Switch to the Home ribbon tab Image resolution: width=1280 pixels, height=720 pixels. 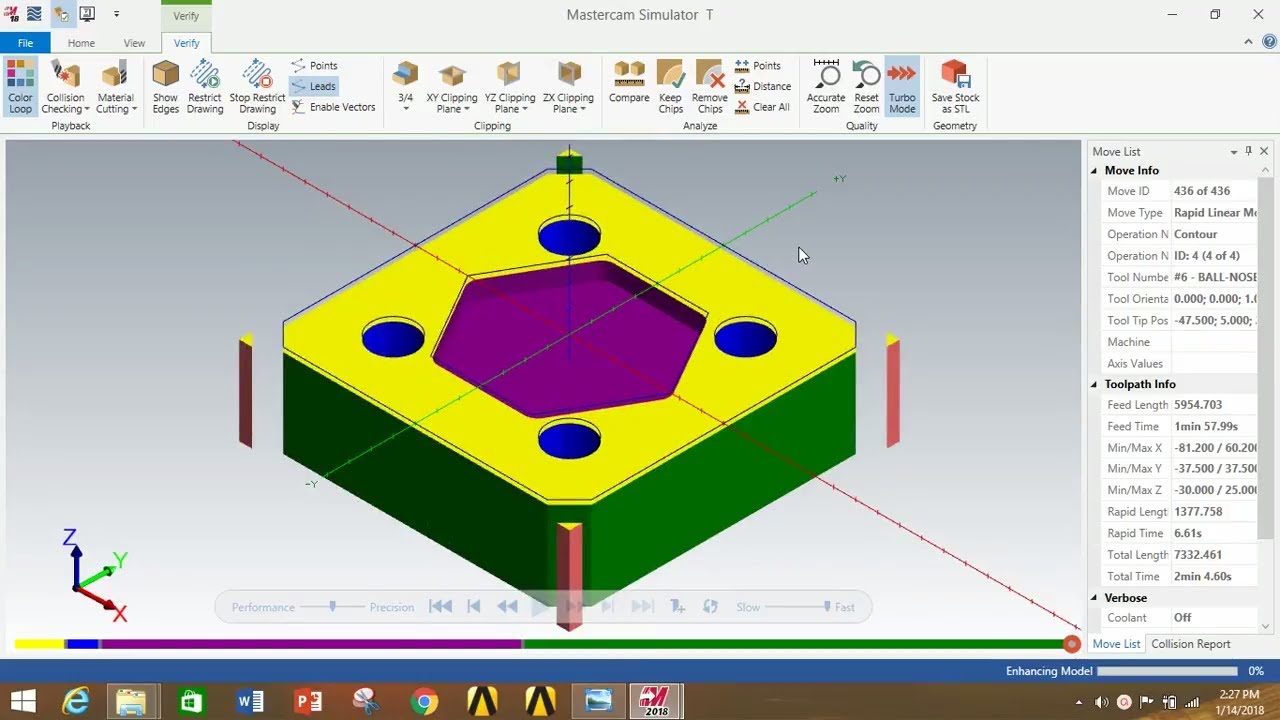tap(81, 43)
